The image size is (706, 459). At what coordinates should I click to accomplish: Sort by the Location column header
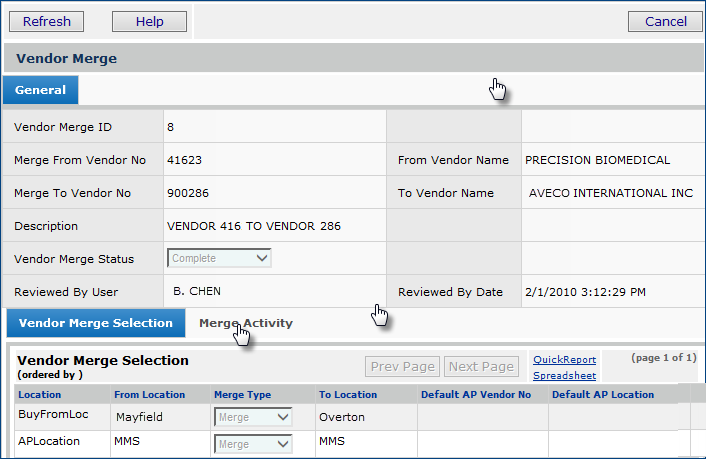[x=39, y=395]
